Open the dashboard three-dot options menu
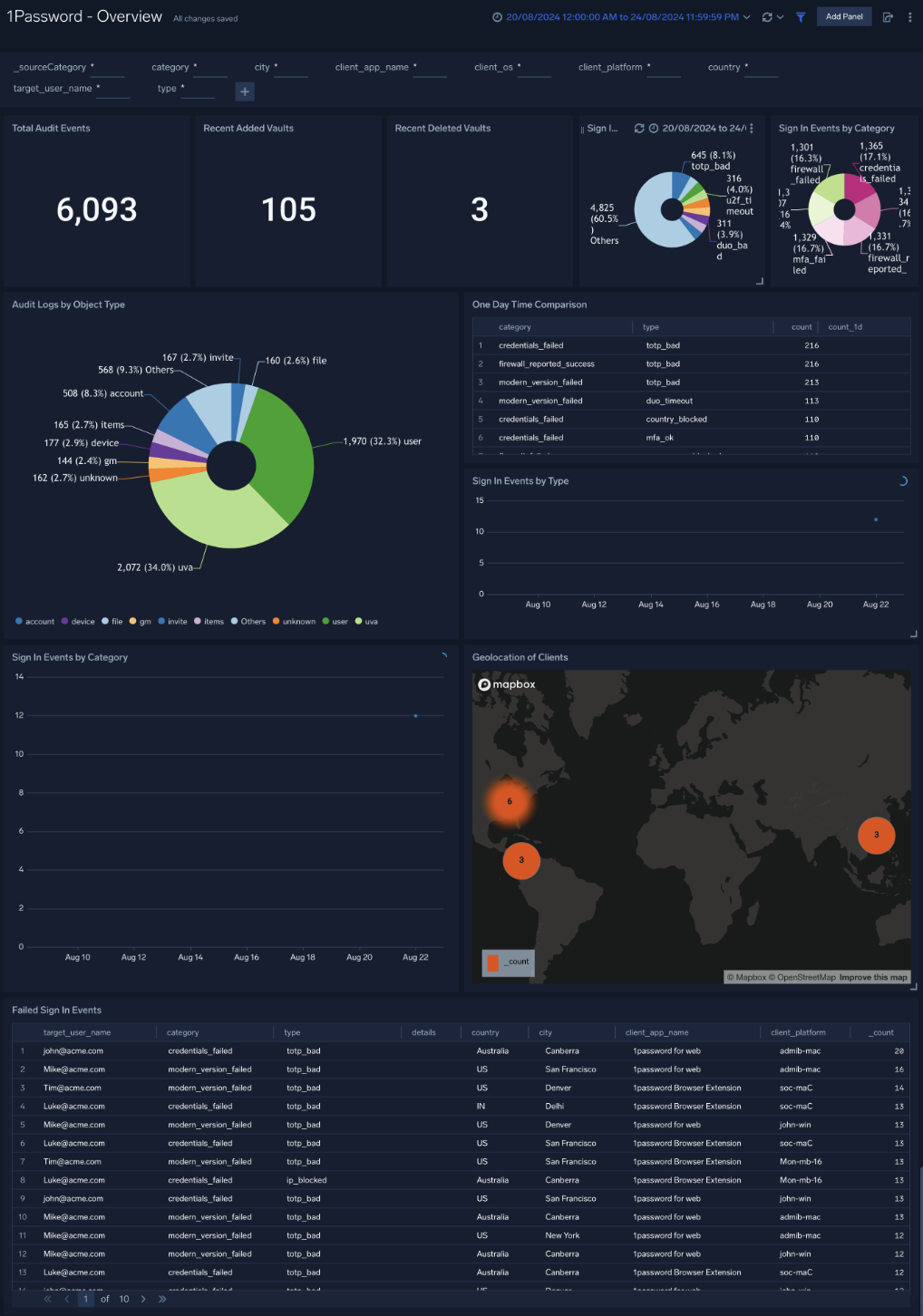 click(x=909, y=17)
